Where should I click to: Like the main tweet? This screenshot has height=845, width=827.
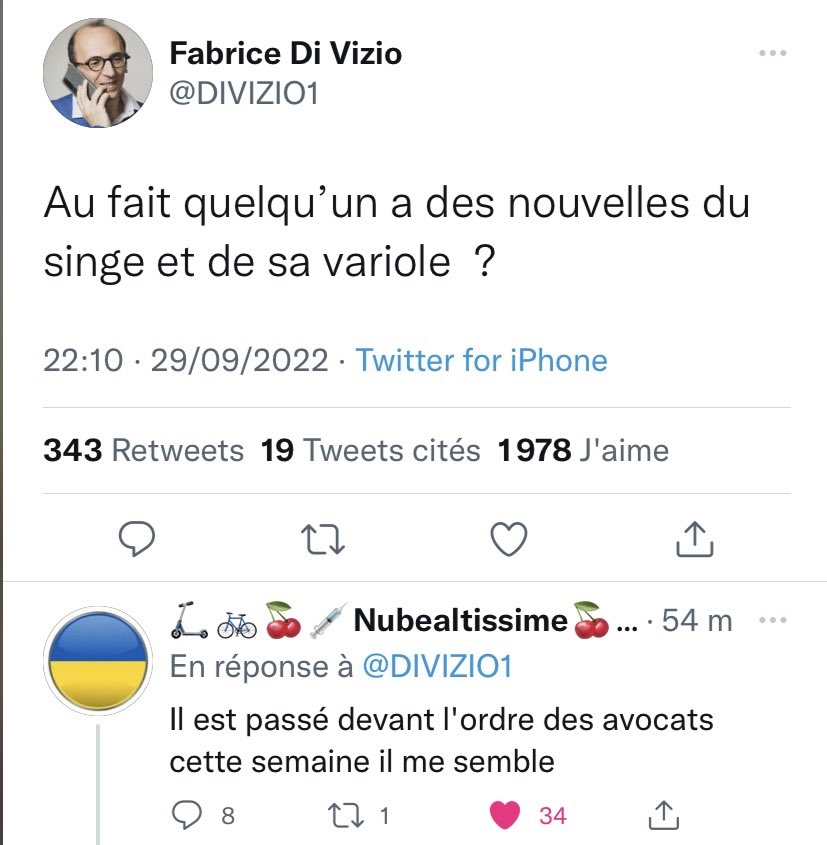pyautogui.click(x=510, y=539)
